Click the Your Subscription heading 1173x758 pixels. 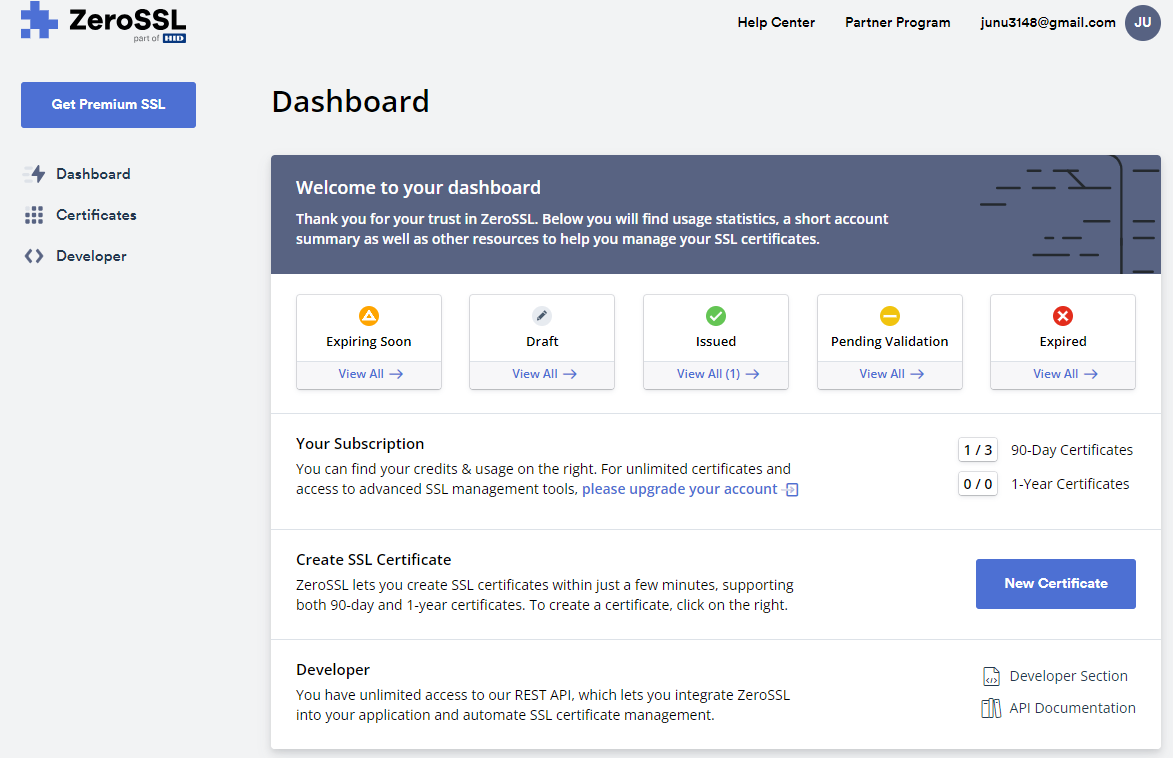point(360,444)
